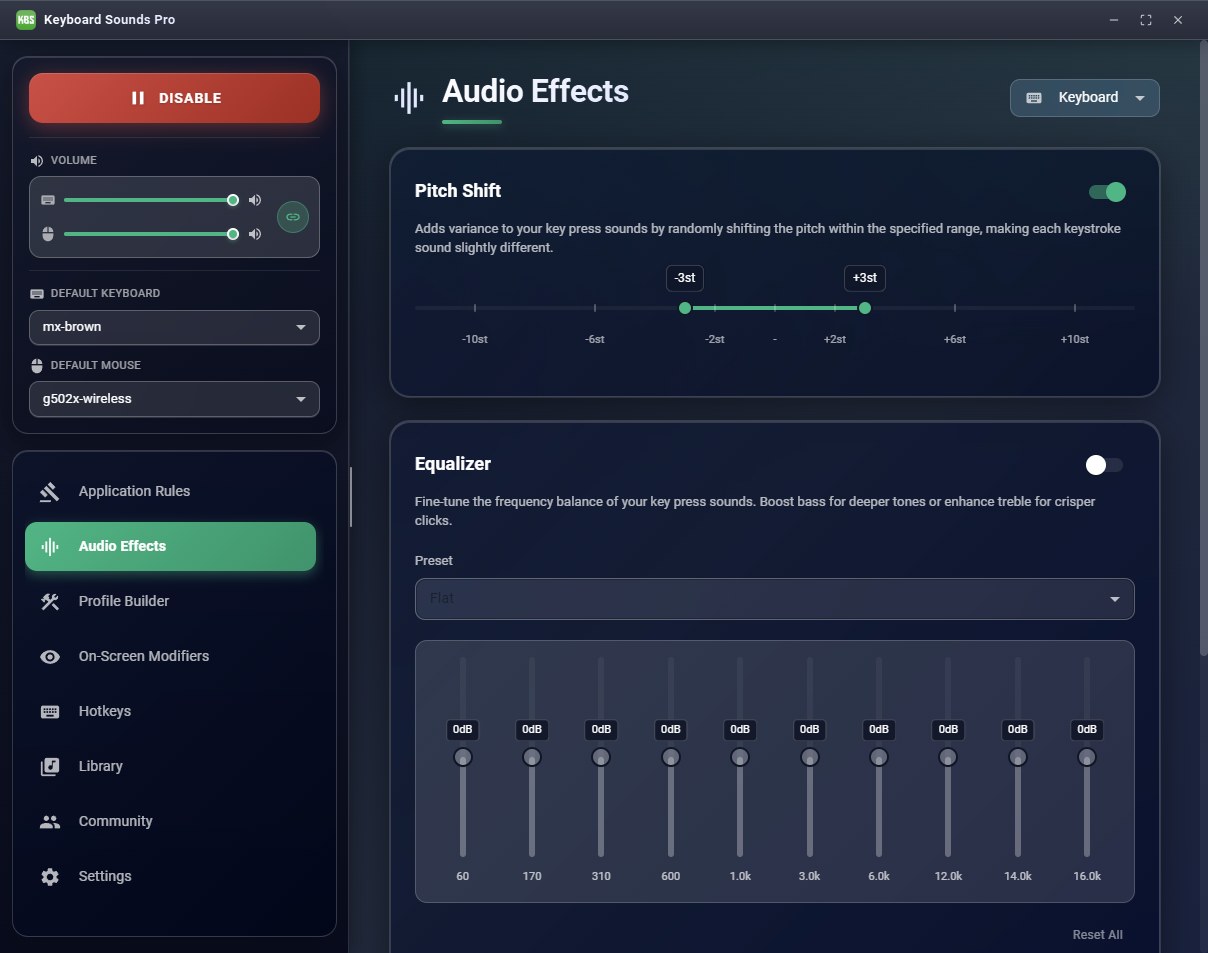Click the Community people icon

[x=50, y=821]
